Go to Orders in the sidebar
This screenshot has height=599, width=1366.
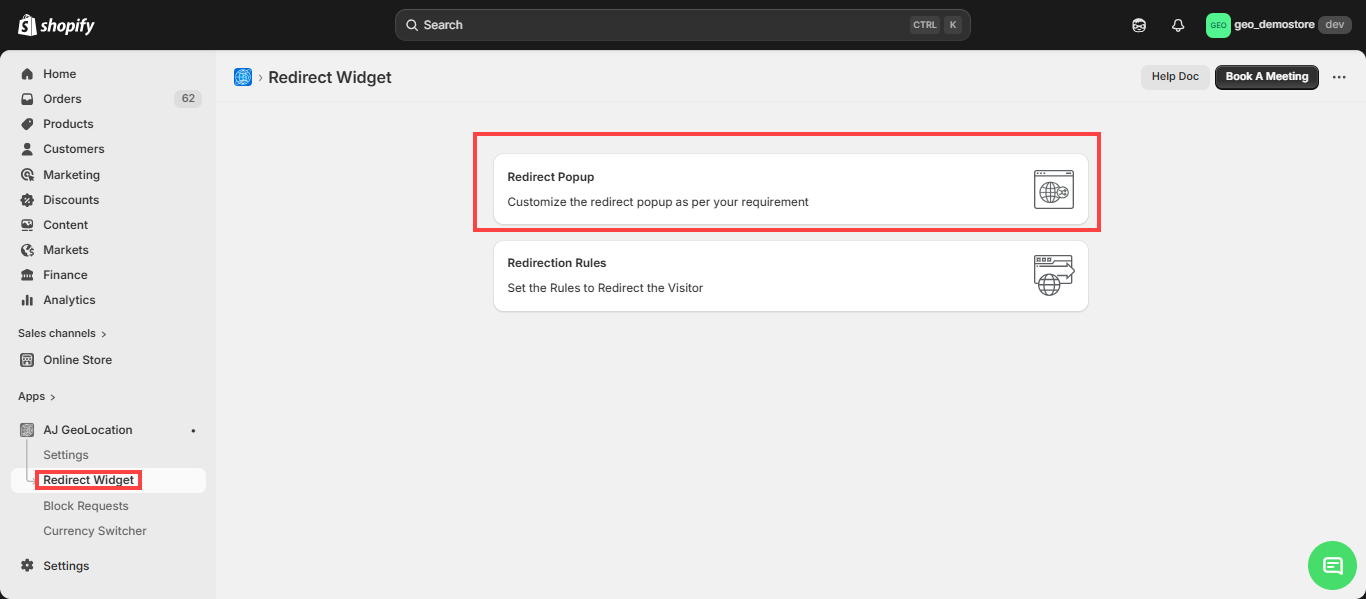62,99
